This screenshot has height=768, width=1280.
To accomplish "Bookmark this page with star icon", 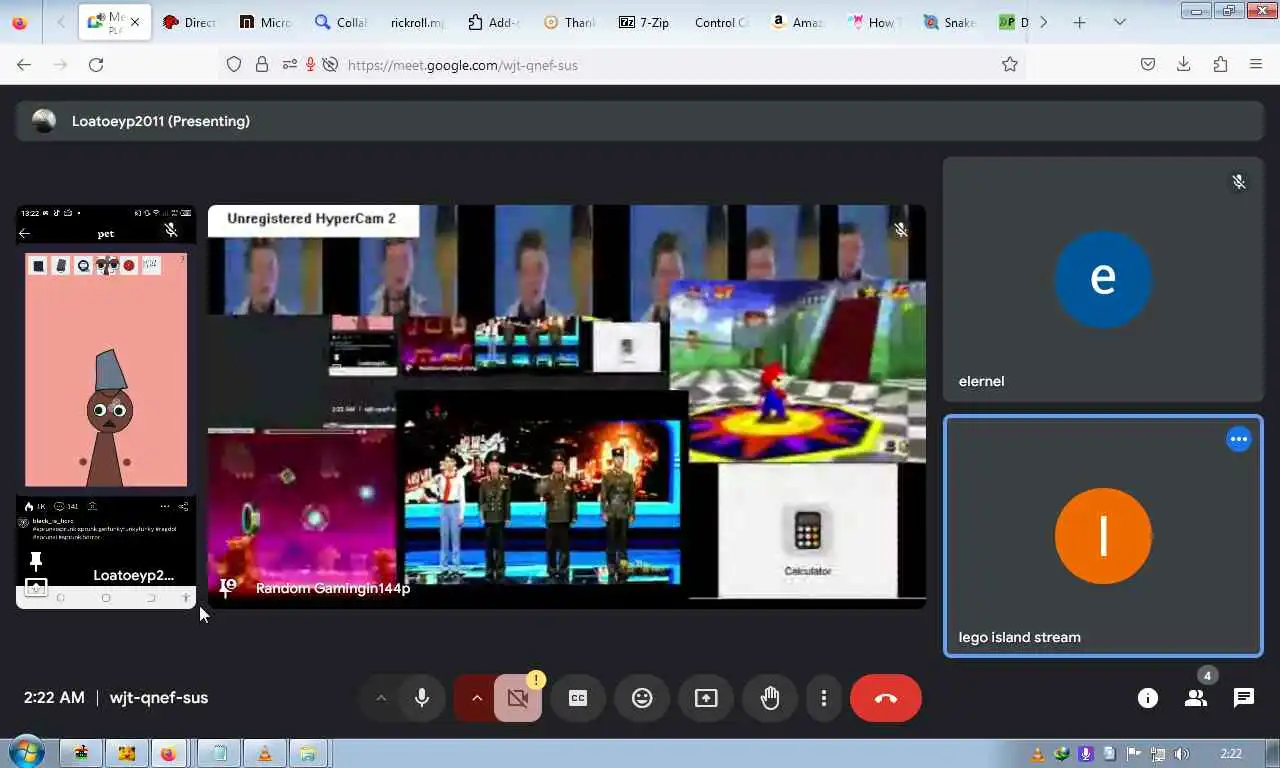I will [1010, 64].
